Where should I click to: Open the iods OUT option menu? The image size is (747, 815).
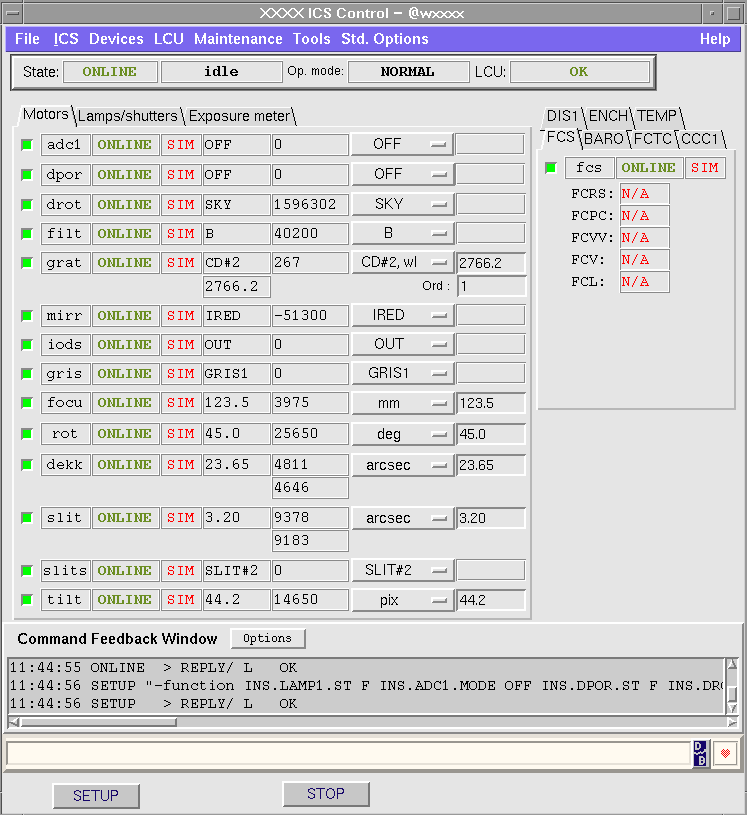tap(402, 345)
